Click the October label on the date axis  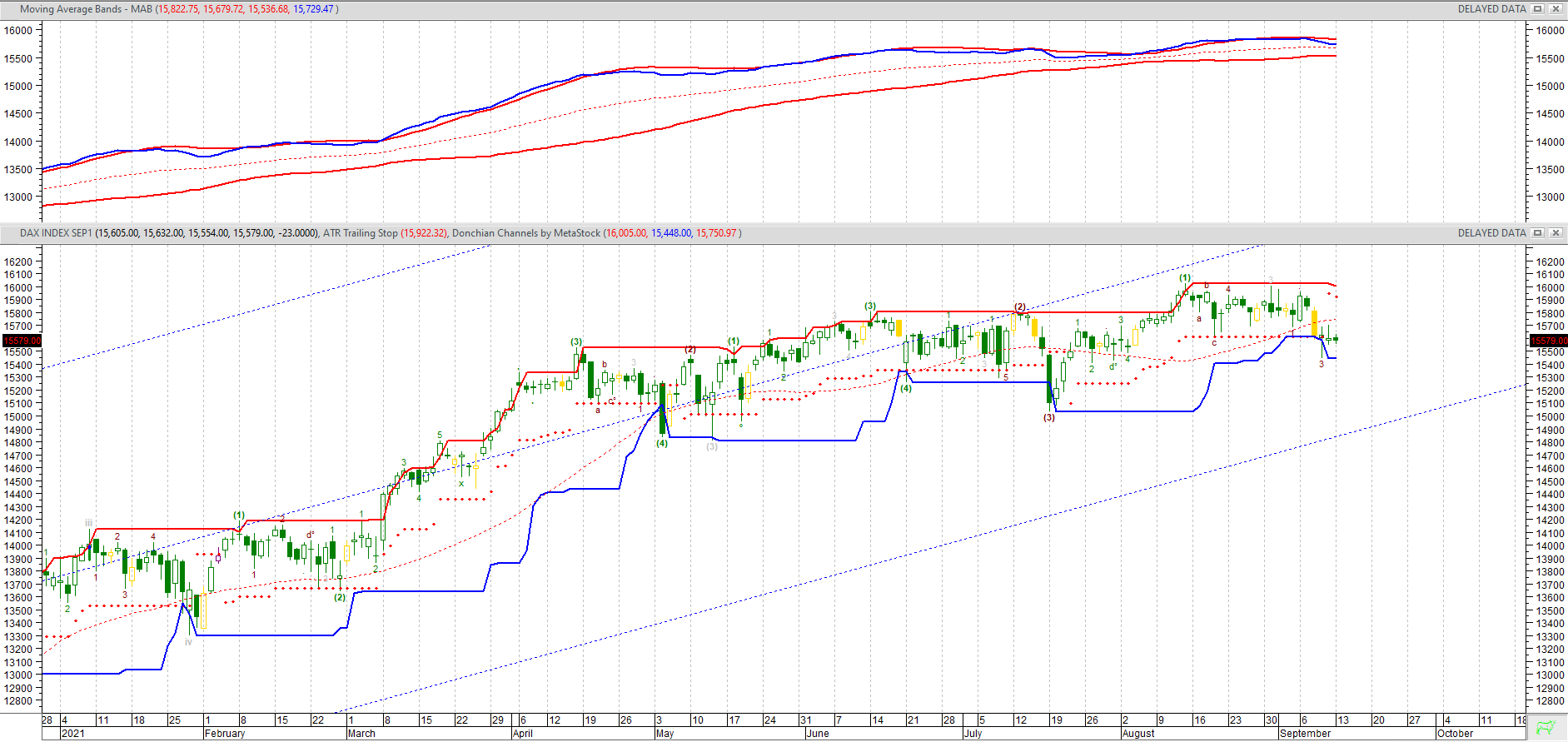pyautogui.click(x=1456, y=734)
